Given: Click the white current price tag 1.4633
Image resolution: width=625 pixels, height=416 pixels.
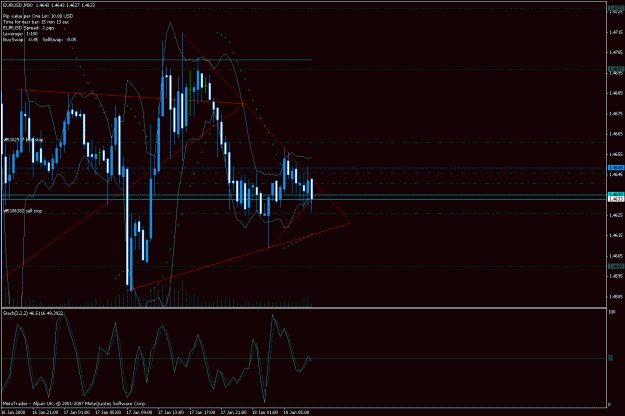Looking at the screenshot, I should [616, 198].
